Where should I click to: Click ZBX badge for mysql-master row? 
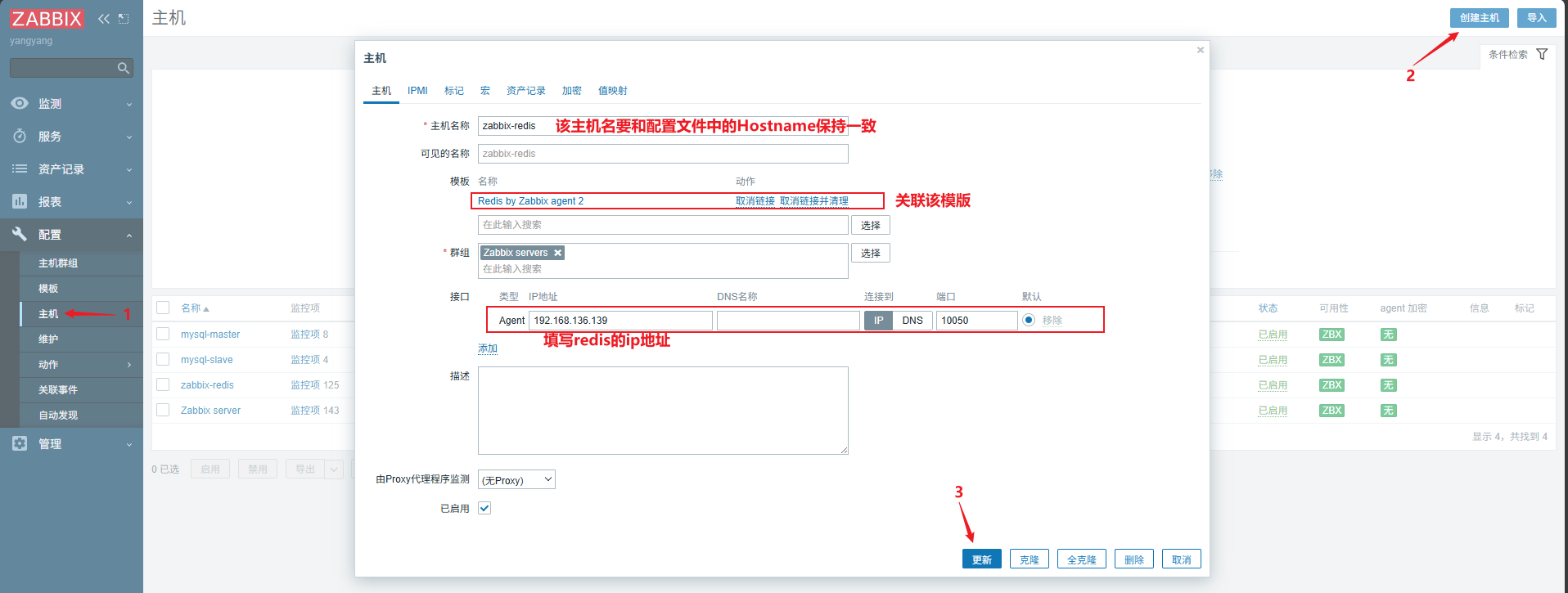(x=1331, y=335)
